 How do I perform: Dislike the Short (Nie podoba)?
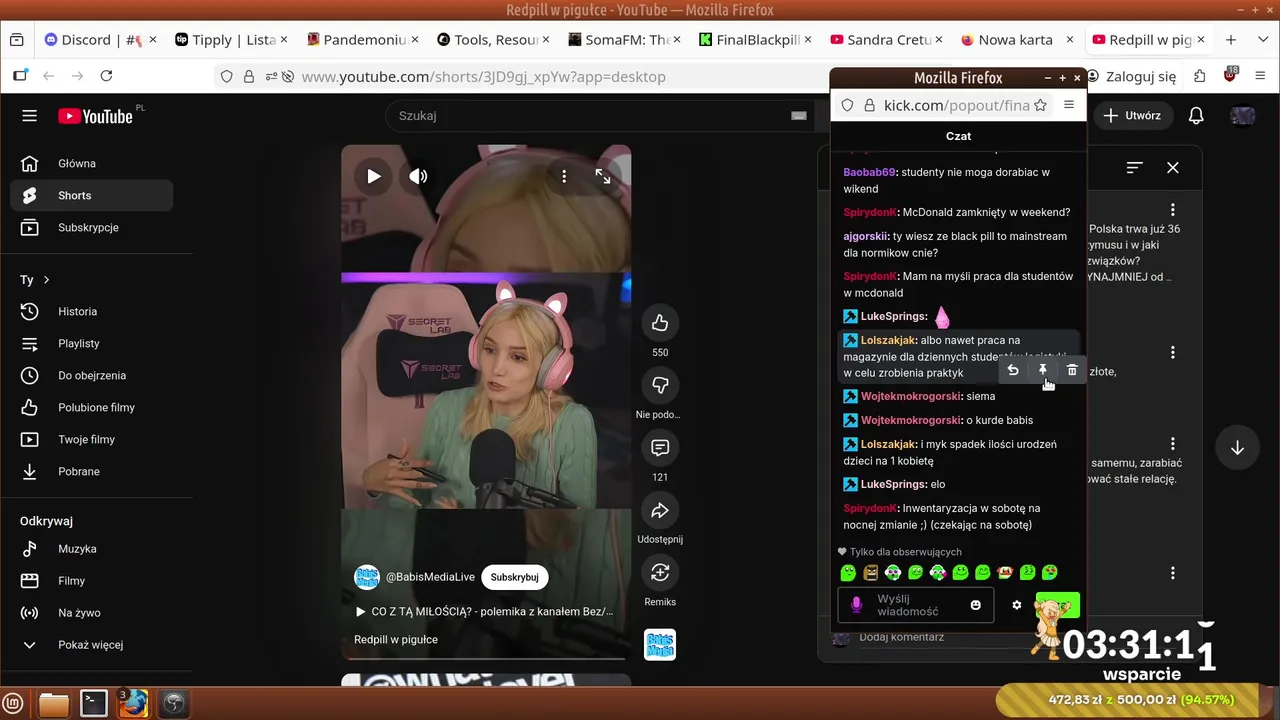(660, 385)
